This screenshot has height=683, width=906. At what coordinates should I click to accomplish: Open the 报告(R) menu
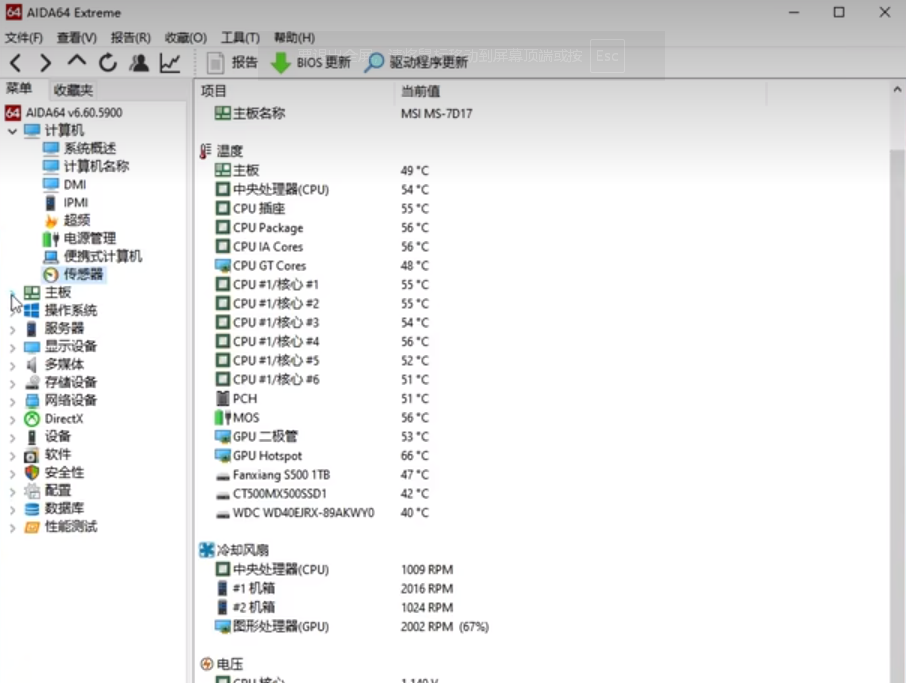pyautogui.click(x=131, y=38)
